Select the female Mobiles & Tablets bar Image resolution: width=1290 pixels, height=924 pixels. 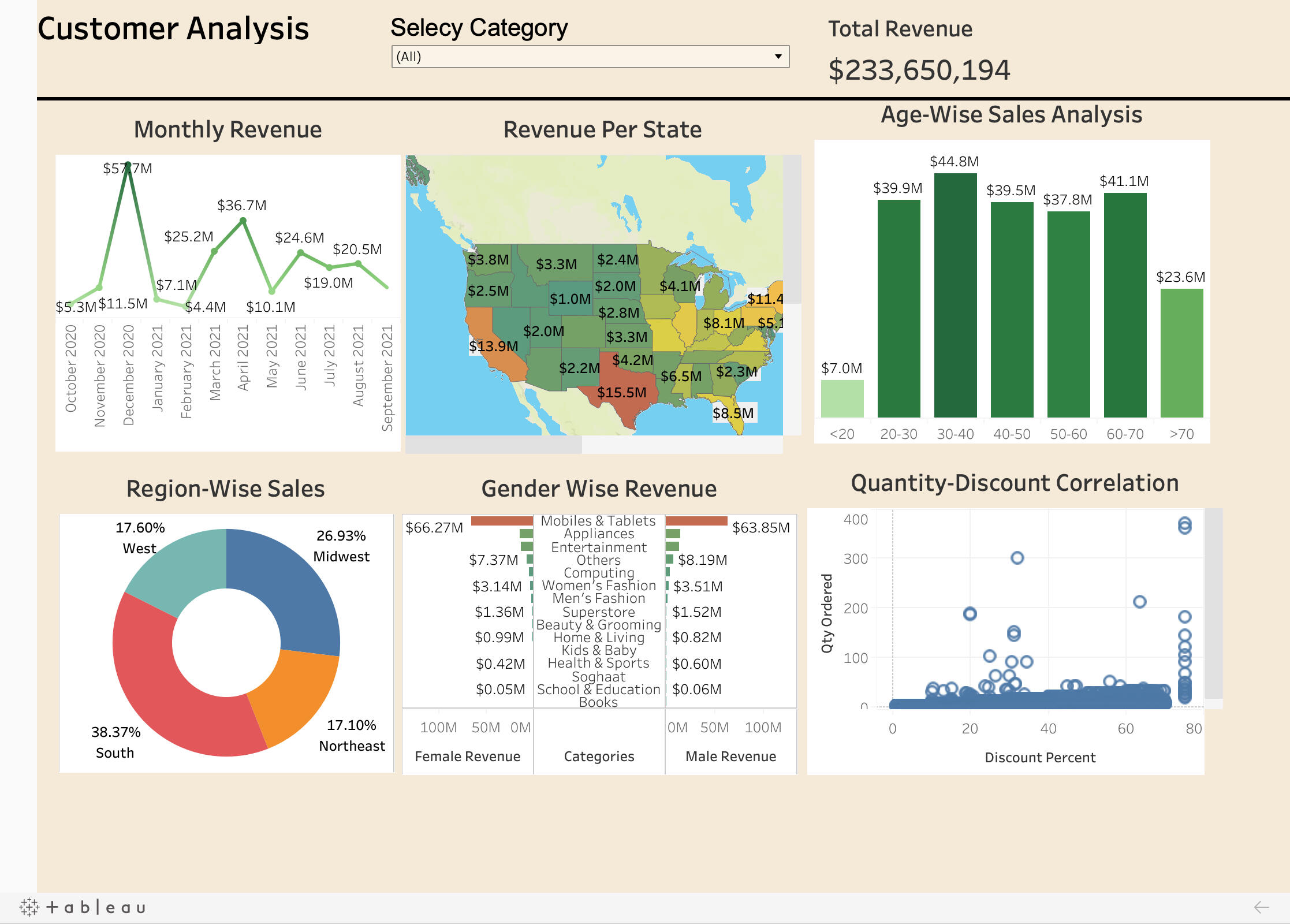(501, 521)
